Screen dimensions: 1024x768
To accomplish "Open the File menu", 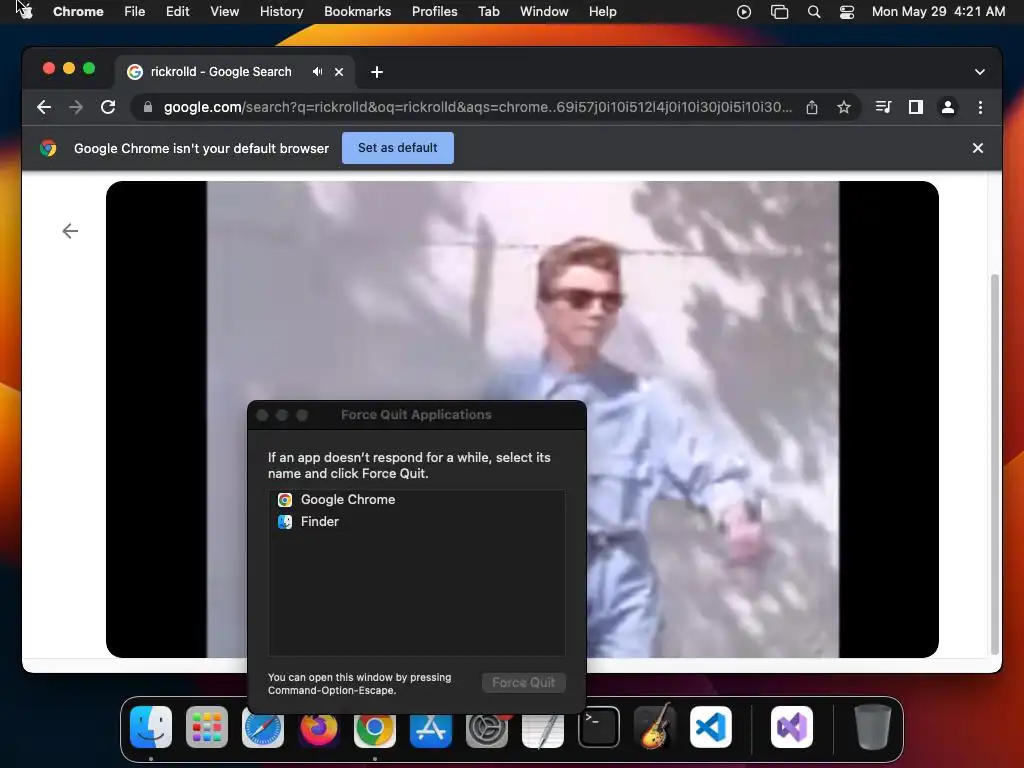I will tap(135, 11).
